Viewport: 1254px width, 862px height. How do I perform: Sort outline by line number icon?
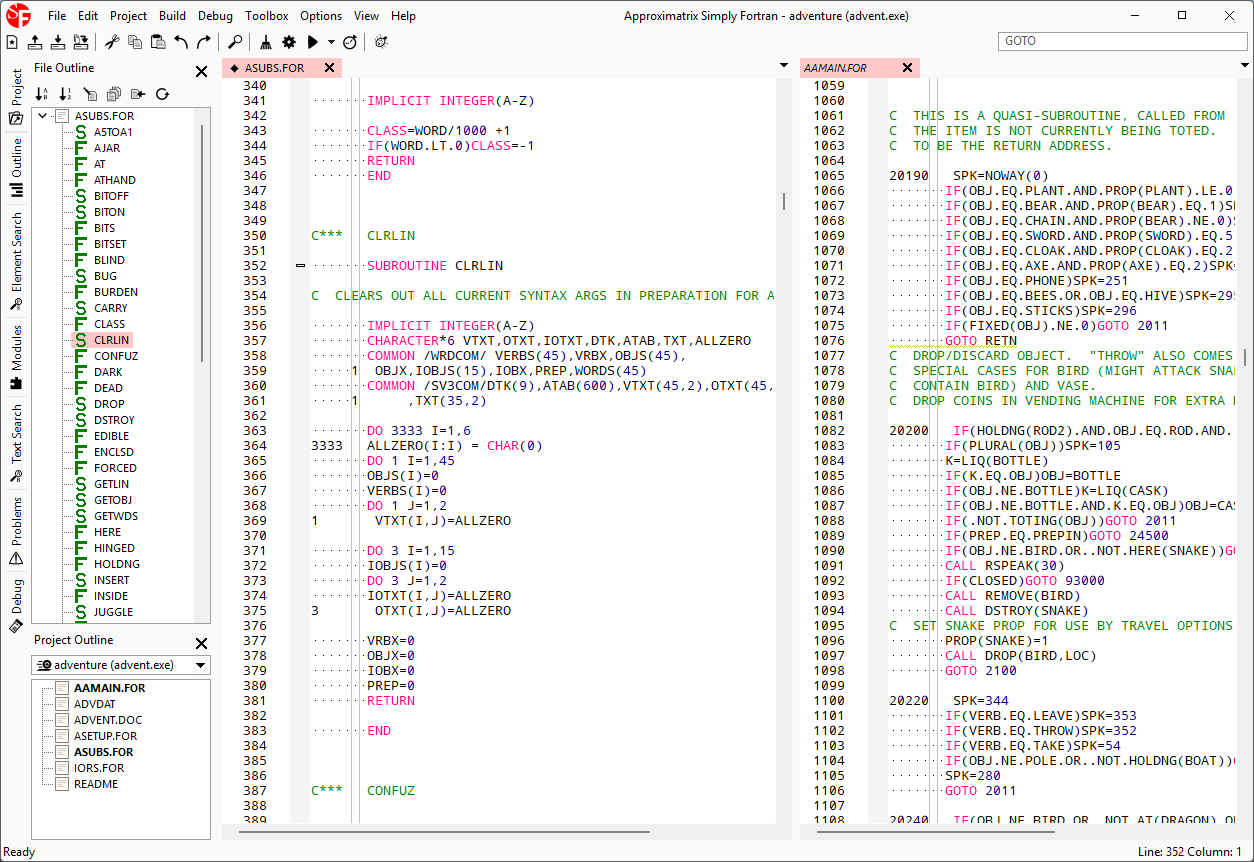66,94
